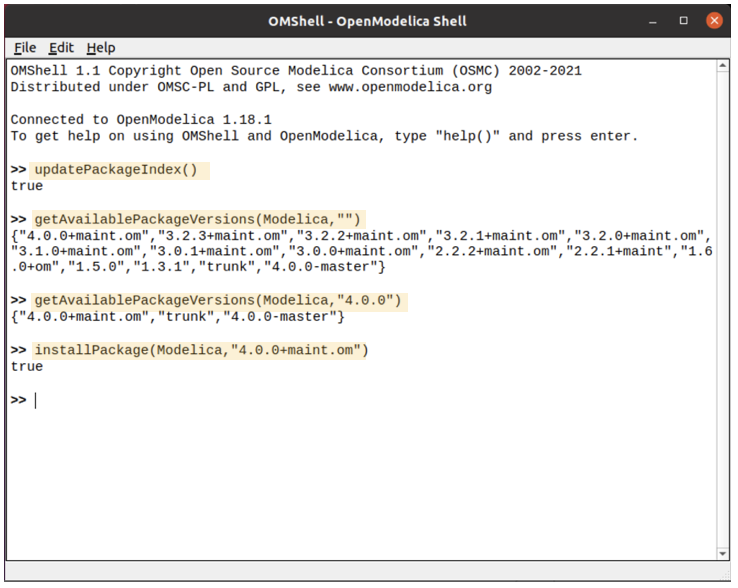This screenshot has height=588, width=738.
Task: Click the {"4.0.0+maint.om","trunk","4.0.0-master"} result
Action: (177, 317)
